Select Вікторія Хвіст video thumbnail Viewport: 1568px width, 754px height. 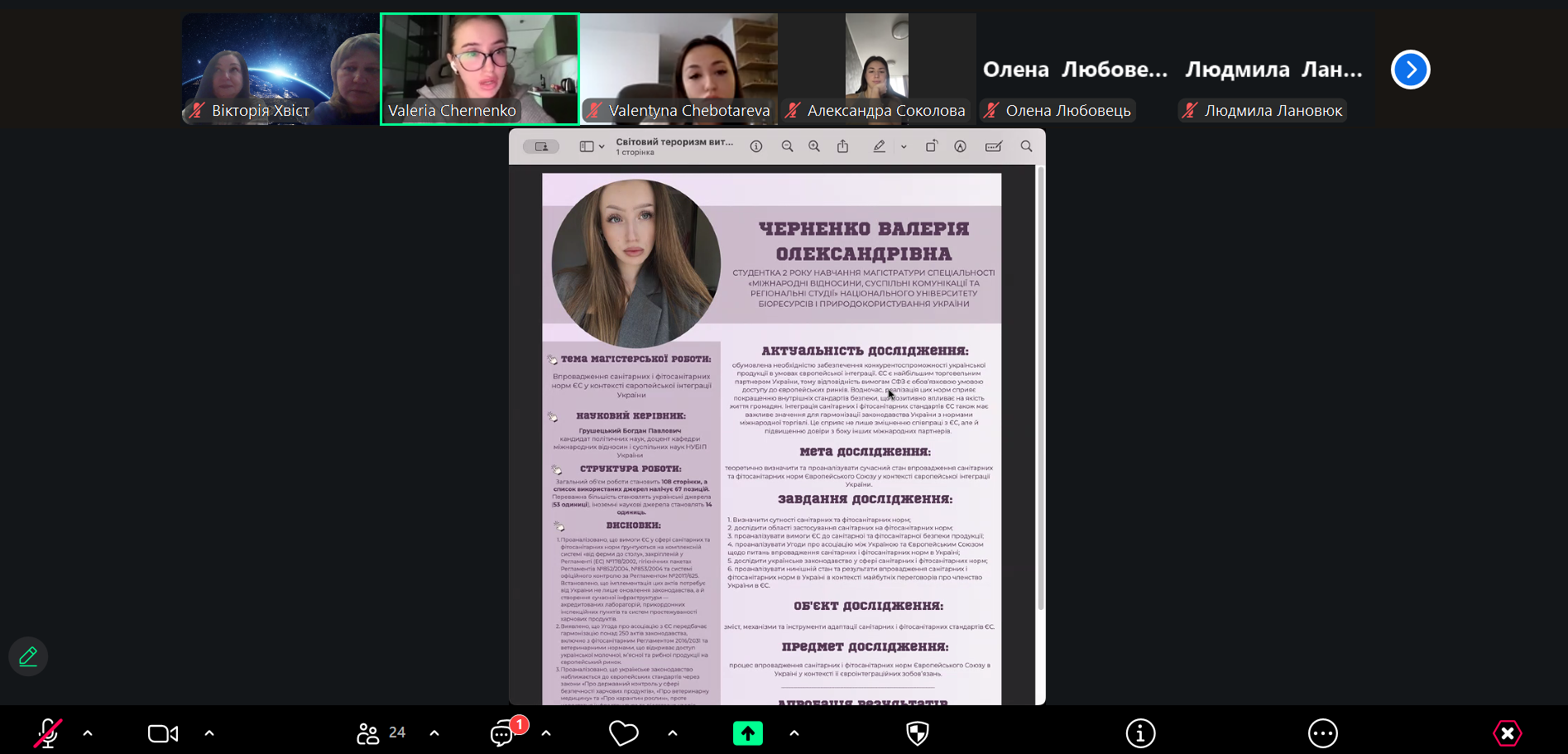[x=281, y=69]
